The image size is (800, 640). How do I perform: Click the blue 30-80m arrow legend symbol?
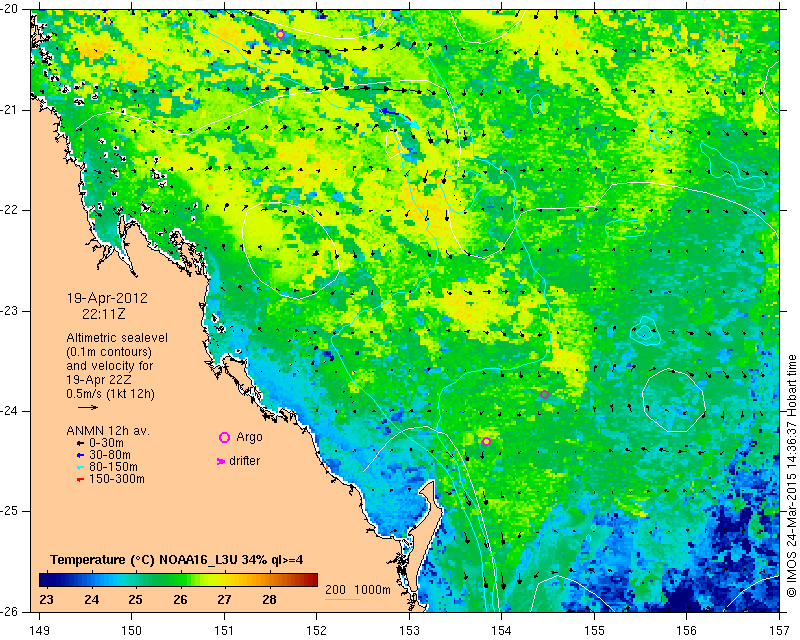point(80,455)
